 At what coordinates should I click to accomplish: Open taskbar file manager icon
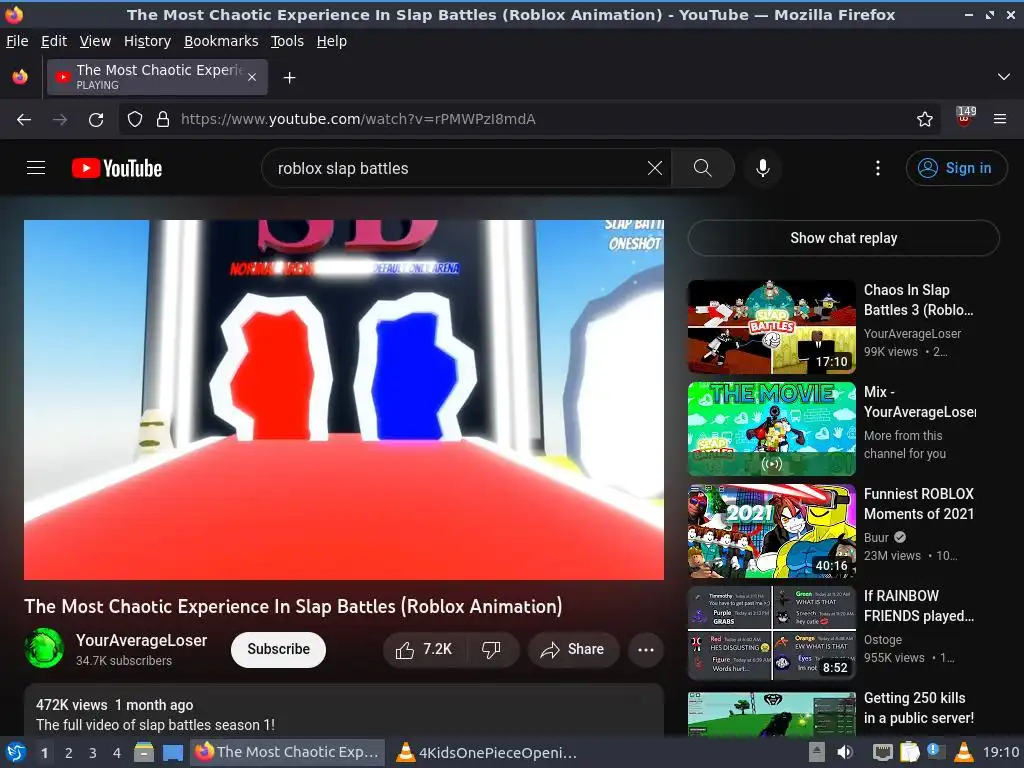(x=144, y=752)
